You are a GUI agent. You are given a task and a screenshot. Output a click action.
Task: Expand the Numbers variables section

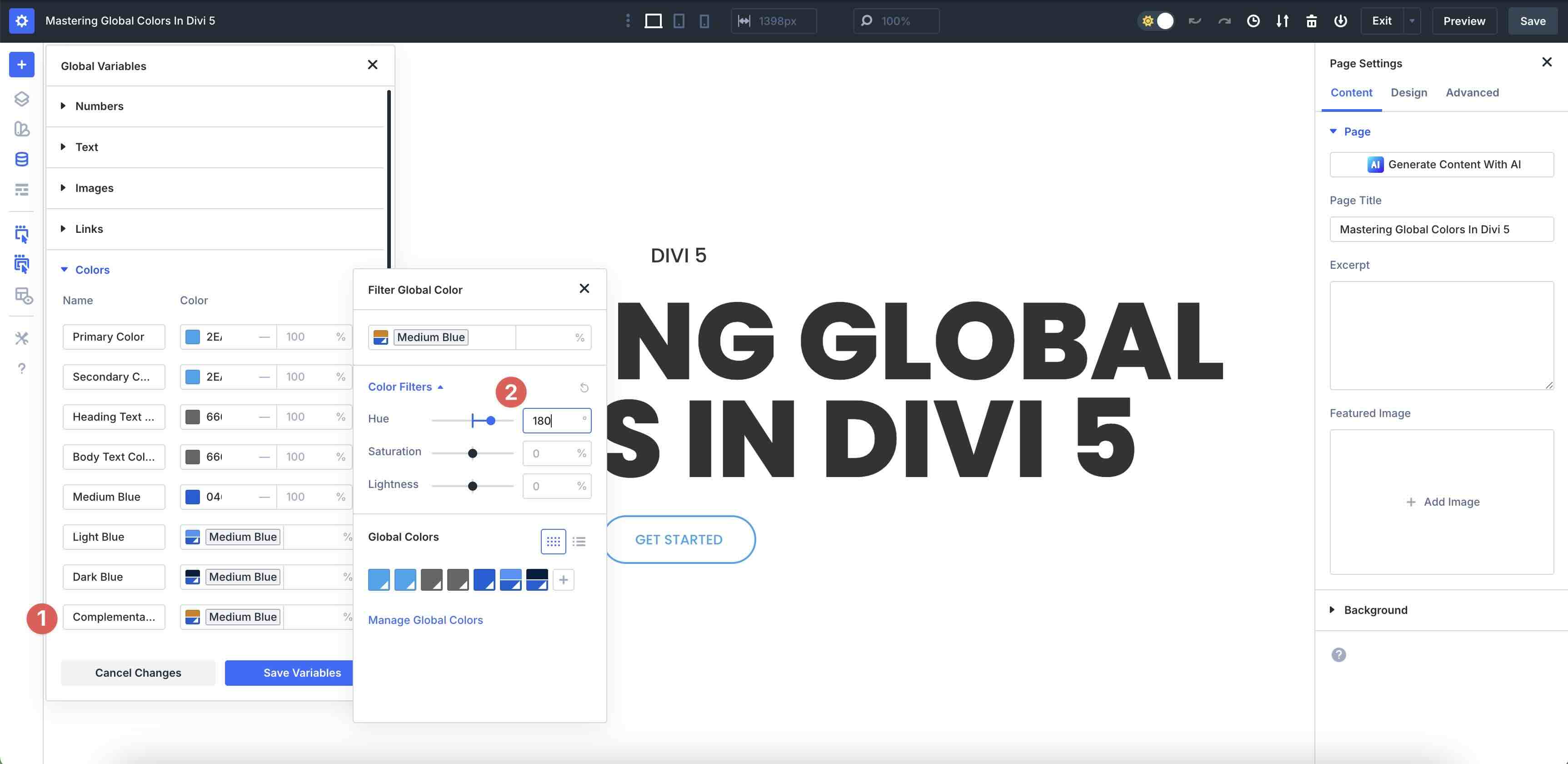[99, 106]
